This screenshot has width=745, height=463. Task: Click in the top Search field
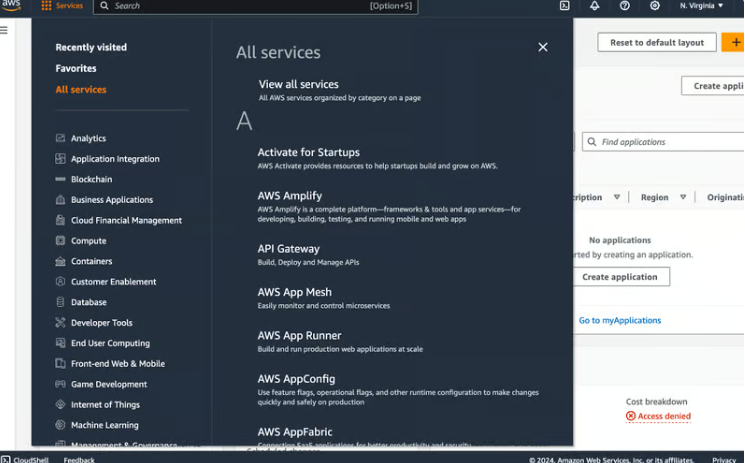256,6
